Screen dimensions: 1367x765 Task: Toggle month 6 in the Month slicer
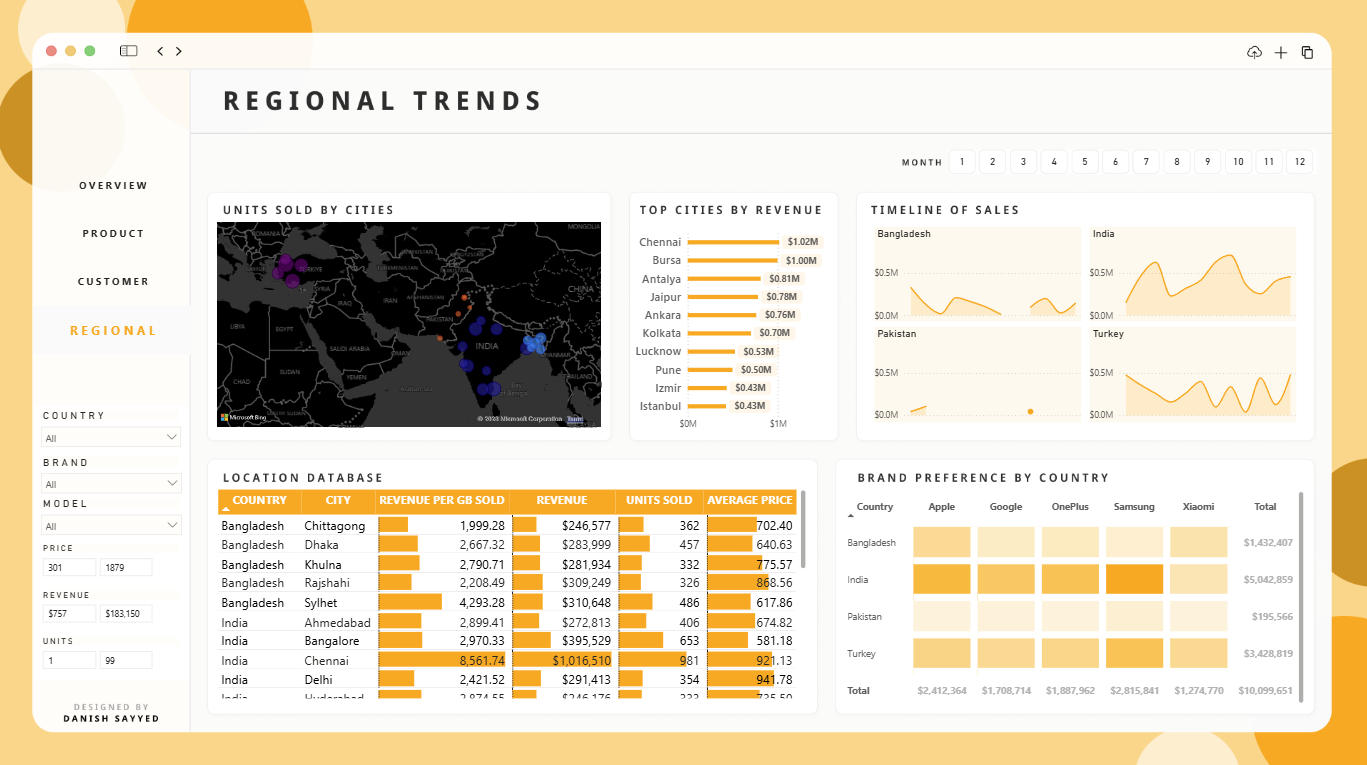pyautogui.click(x=1115, y=162)
